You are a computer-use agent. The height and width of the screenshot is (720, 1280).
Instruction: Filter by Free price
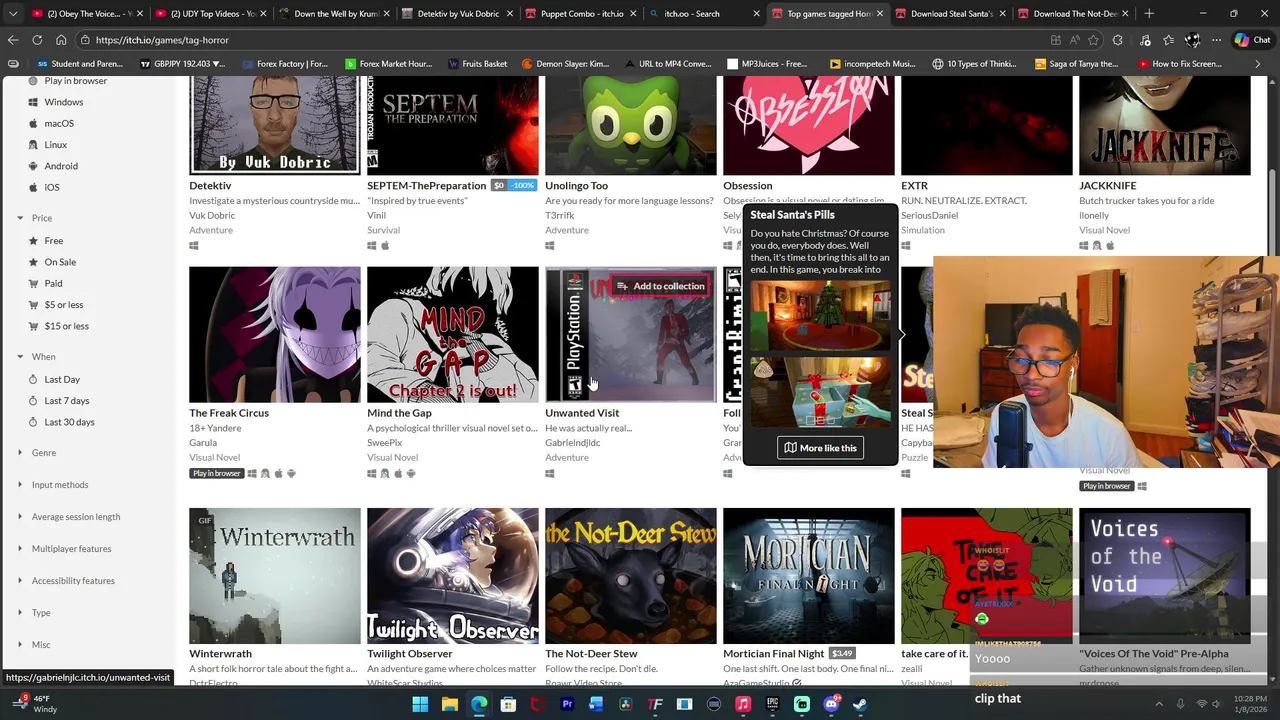click(x=53, y=241)
